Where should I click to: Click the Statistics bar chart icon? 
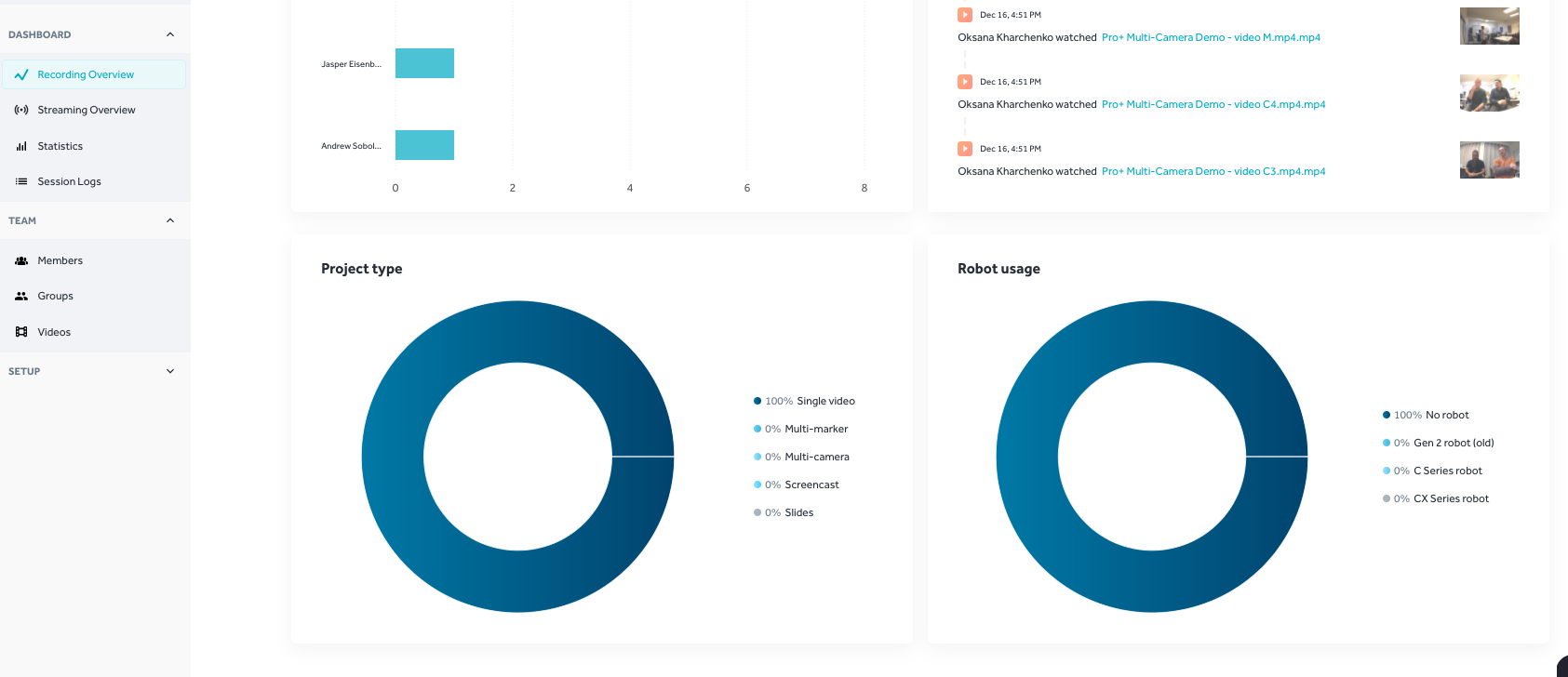coord(21,146)
